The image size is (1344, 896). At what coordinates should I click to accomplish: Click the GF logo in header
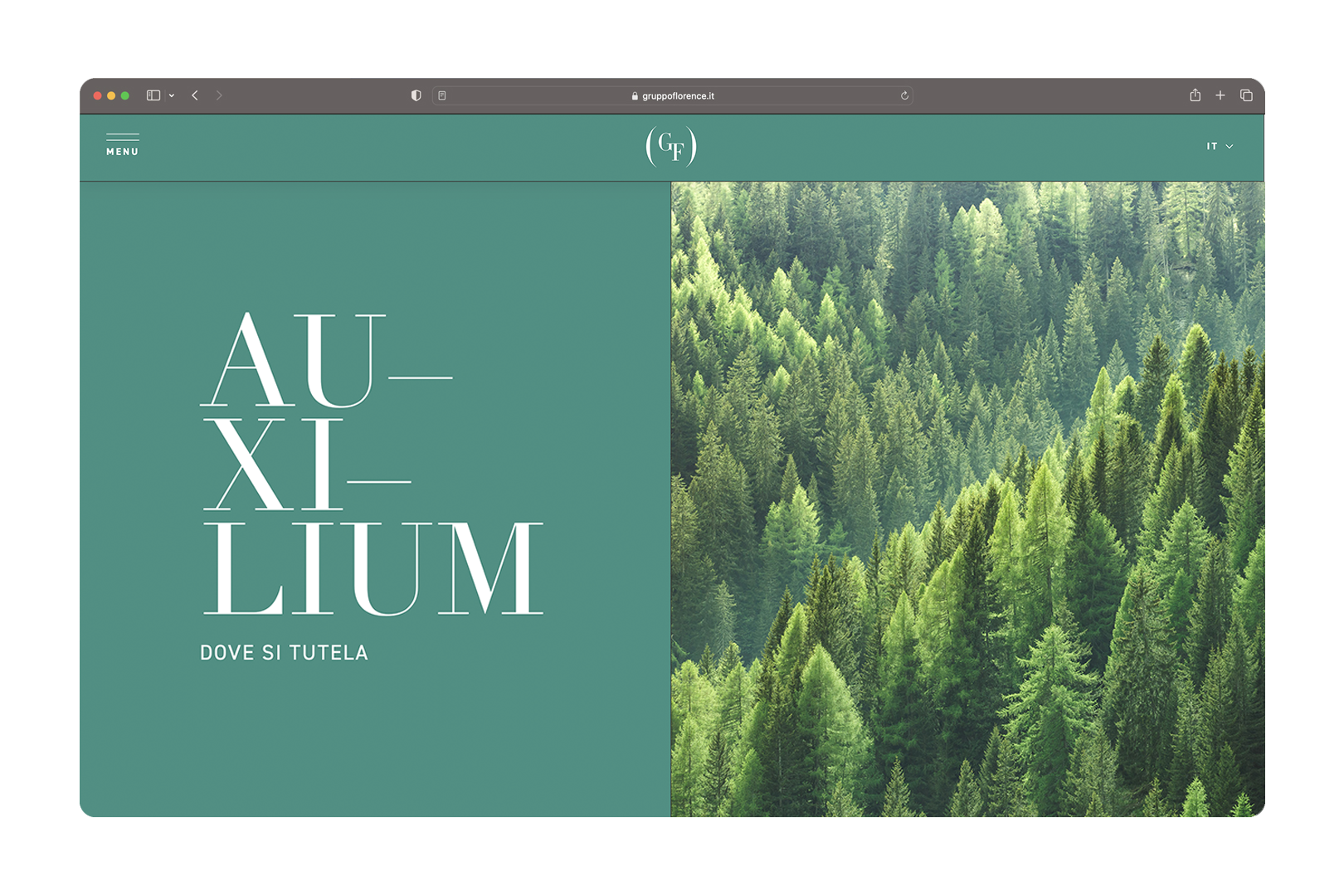671,146
